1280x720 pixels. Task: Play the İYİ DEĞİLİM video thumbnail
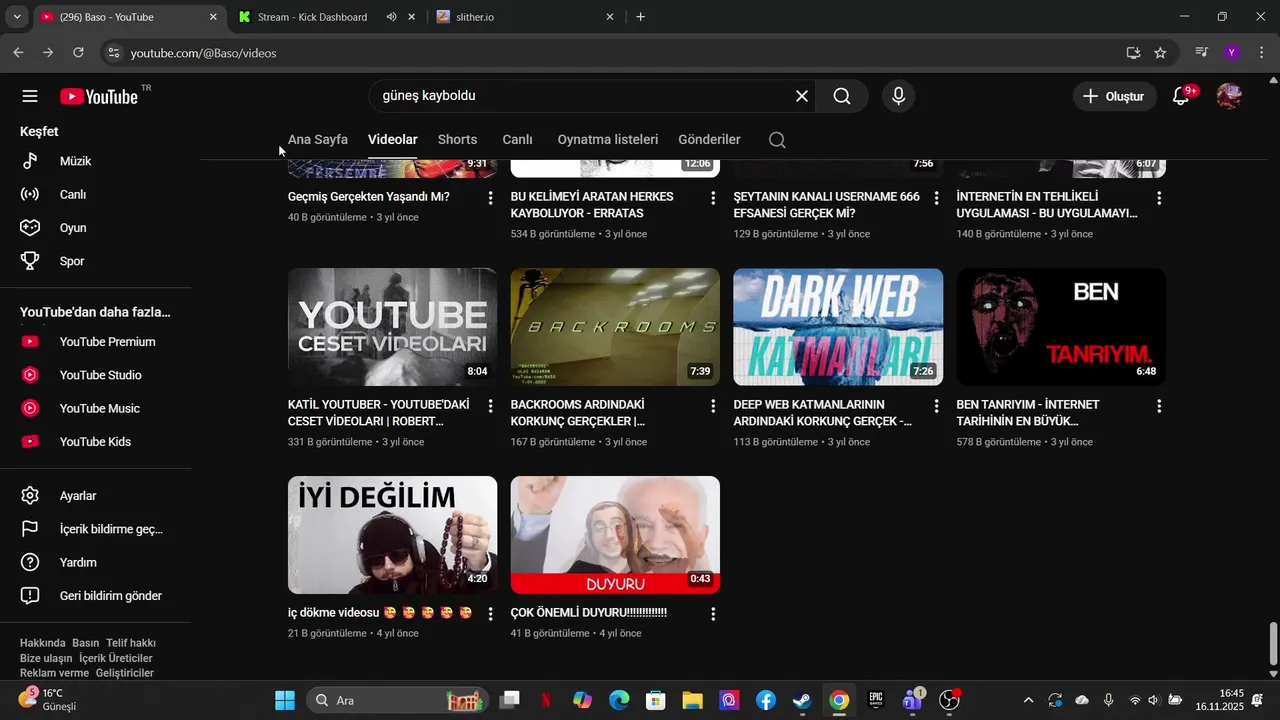click(x=392, y=535)
